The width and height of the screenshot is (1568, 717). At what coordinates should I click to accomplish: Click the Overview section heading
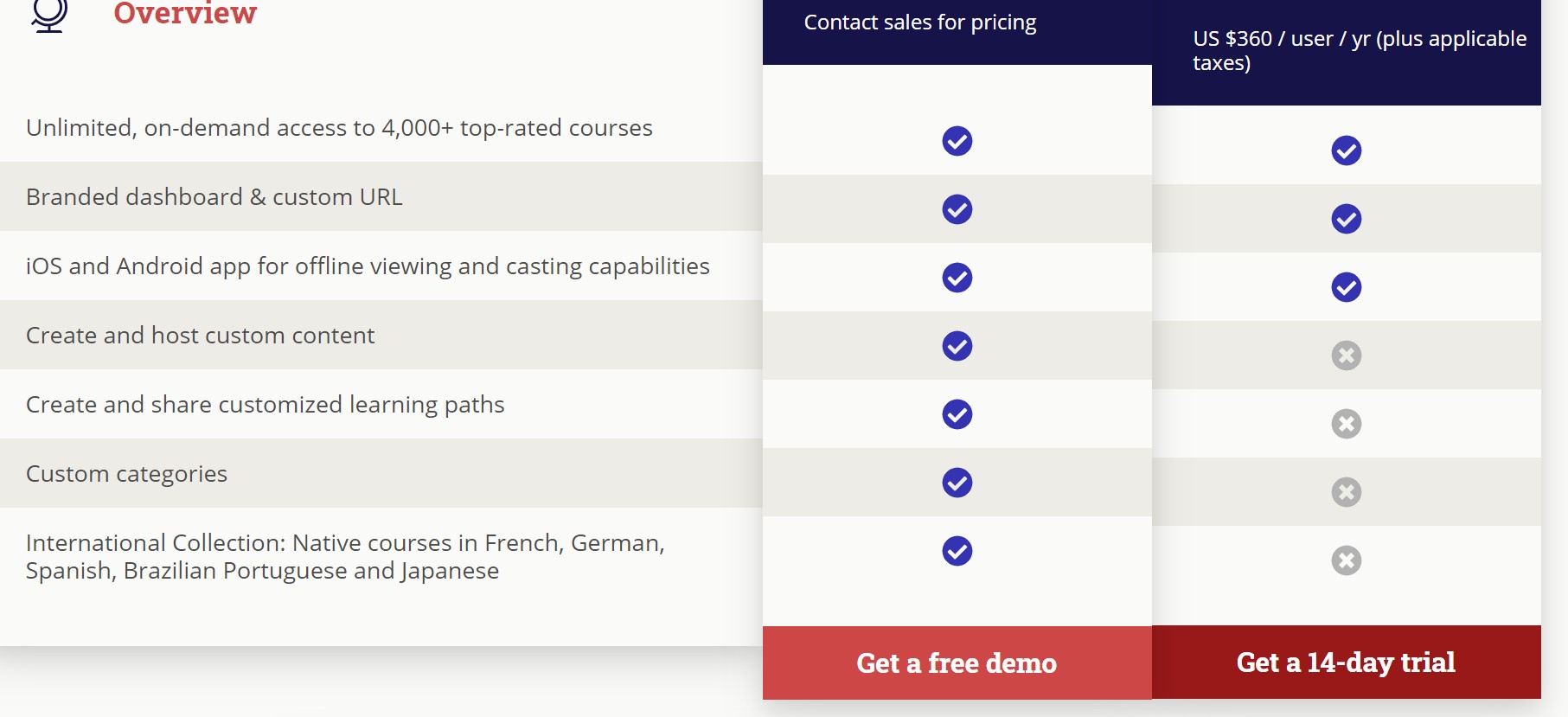tap(185, 14)
